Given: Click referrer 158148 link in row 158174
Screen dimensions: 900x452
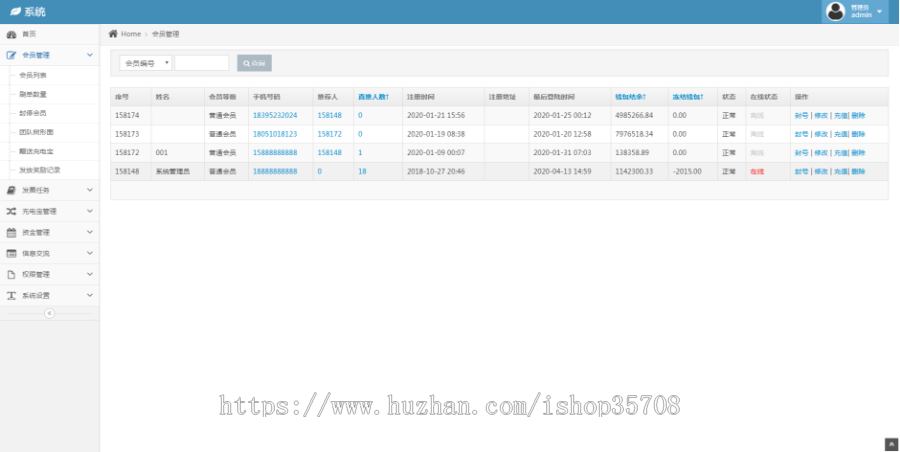Looking at the screenshot, I should 329,115.
